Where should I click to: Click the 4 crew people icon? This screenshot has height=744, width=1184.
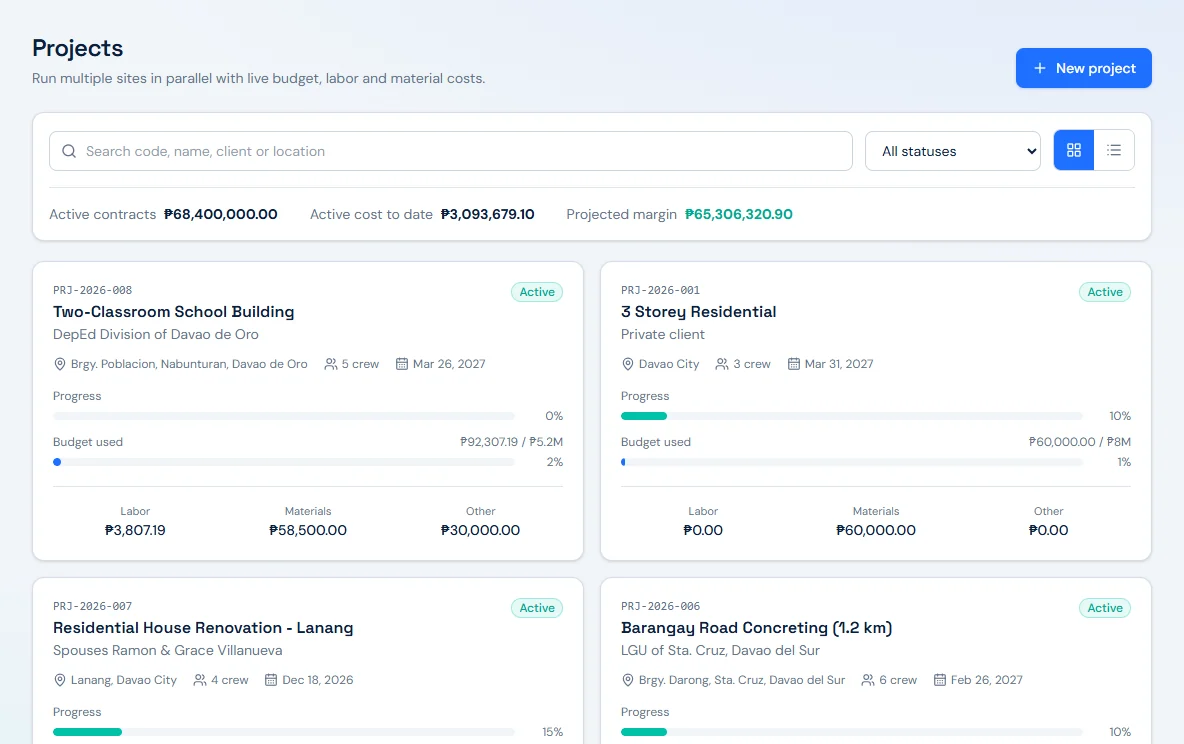point(200,680)
